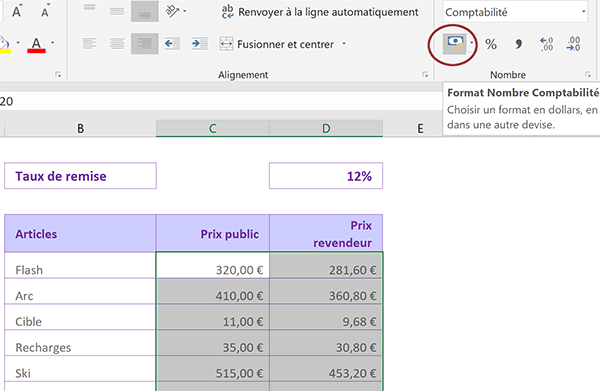Select cell with 360,80 €
Image resolution: width=600 pixels, height=391 pixels.
click(326, 292)
